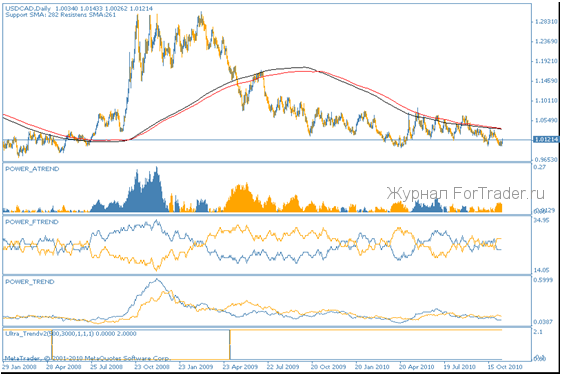Click the 28 Apr 2008 date label
The width and height of the screenshot is (563, 376).
(64, 367)
